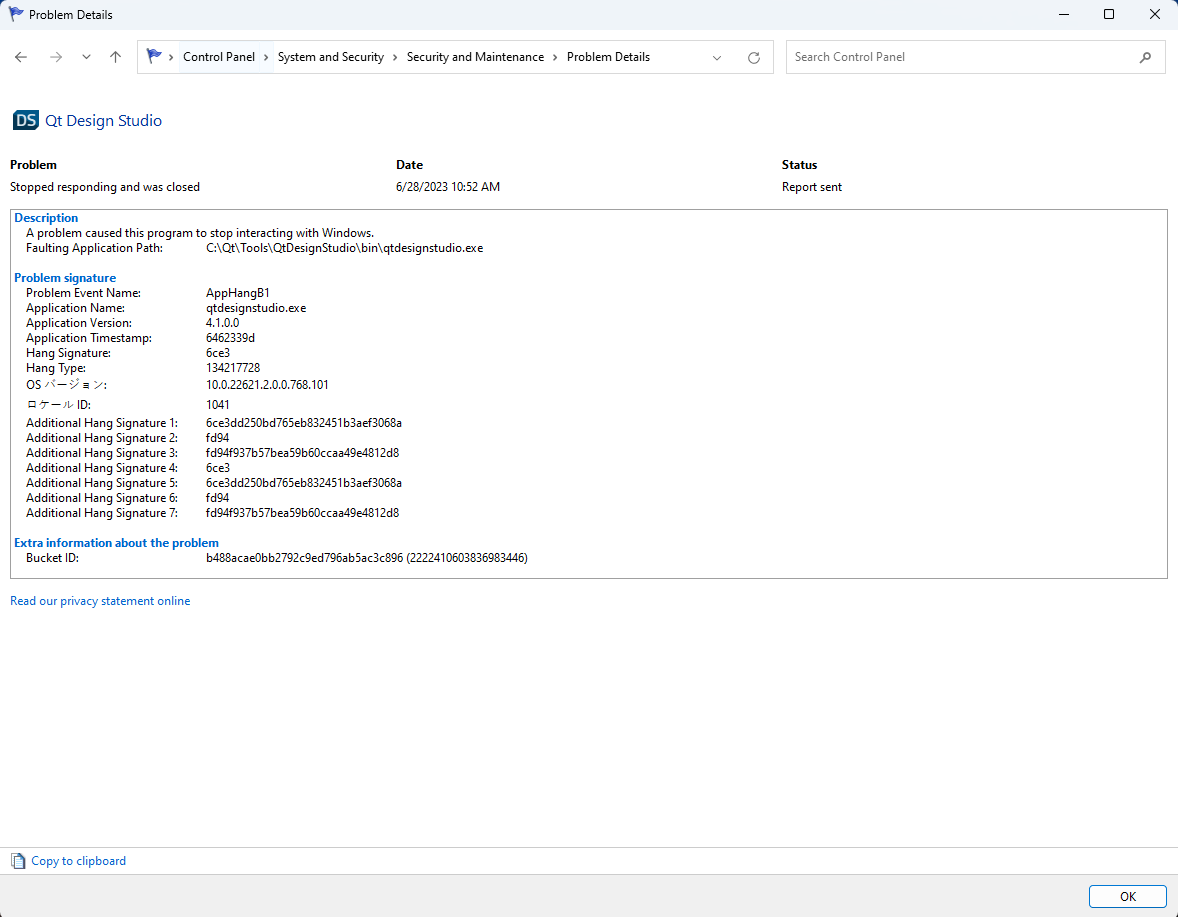The height and width of the screenshot is (917, 1178).
Task: Click the AppHangB1 event name value
Action: tap(237, 293)
